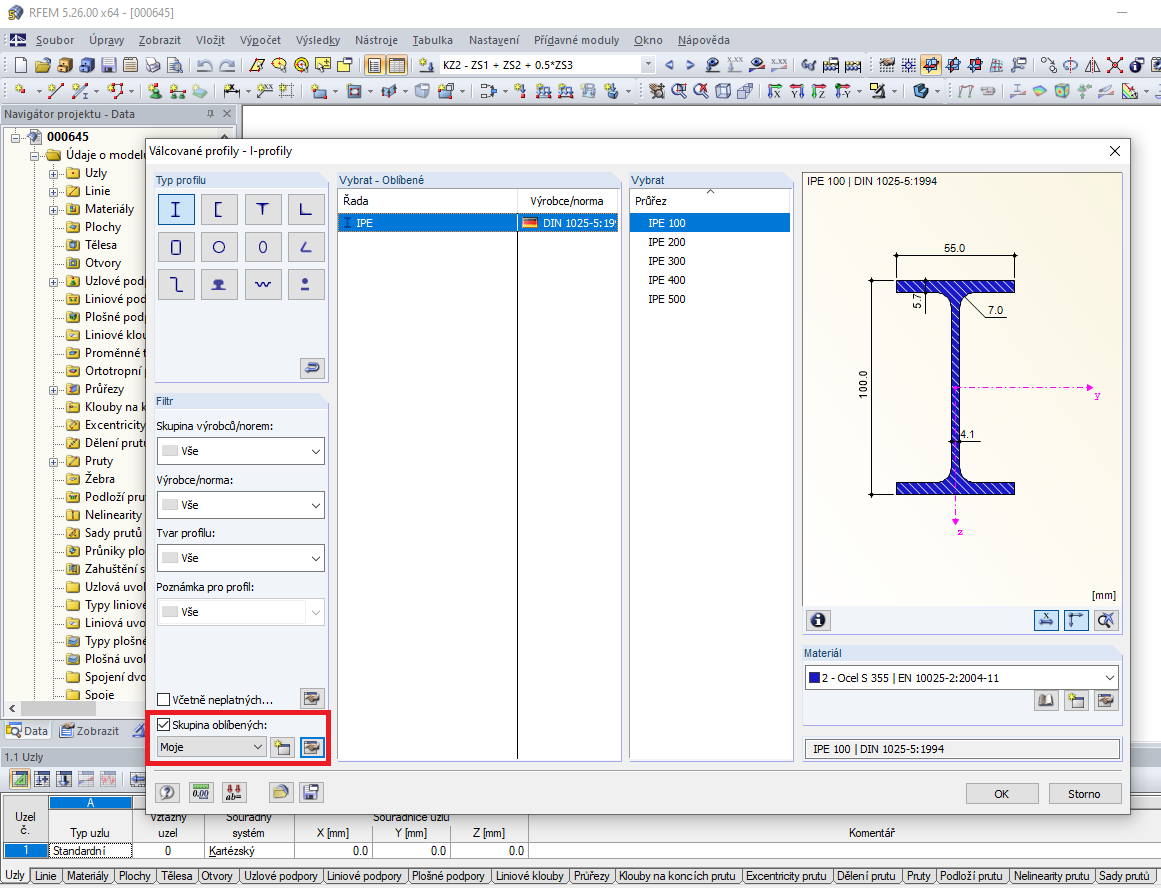Open favorites folder icon in dialog bottom bar

280,792
